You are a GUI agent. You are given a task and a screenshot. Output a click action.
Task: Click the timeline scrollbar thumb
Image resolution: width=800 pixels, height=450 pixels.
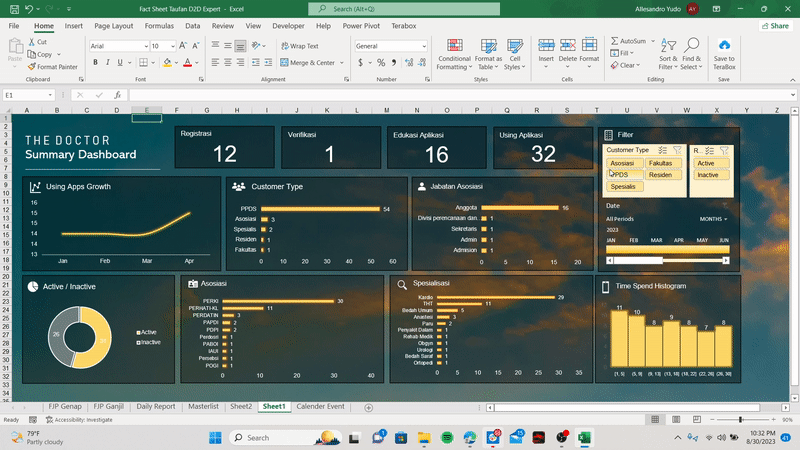tap(638, 261)
